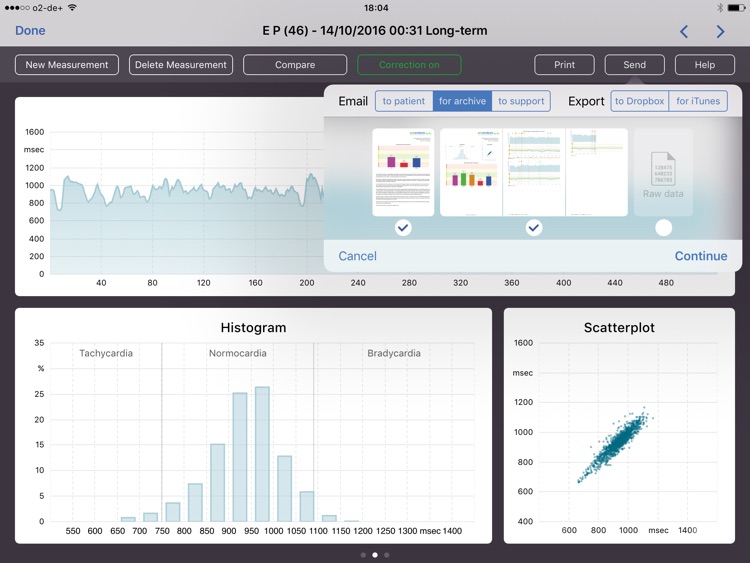Tap the tallest histogram bar near 950

click(262, 454)
